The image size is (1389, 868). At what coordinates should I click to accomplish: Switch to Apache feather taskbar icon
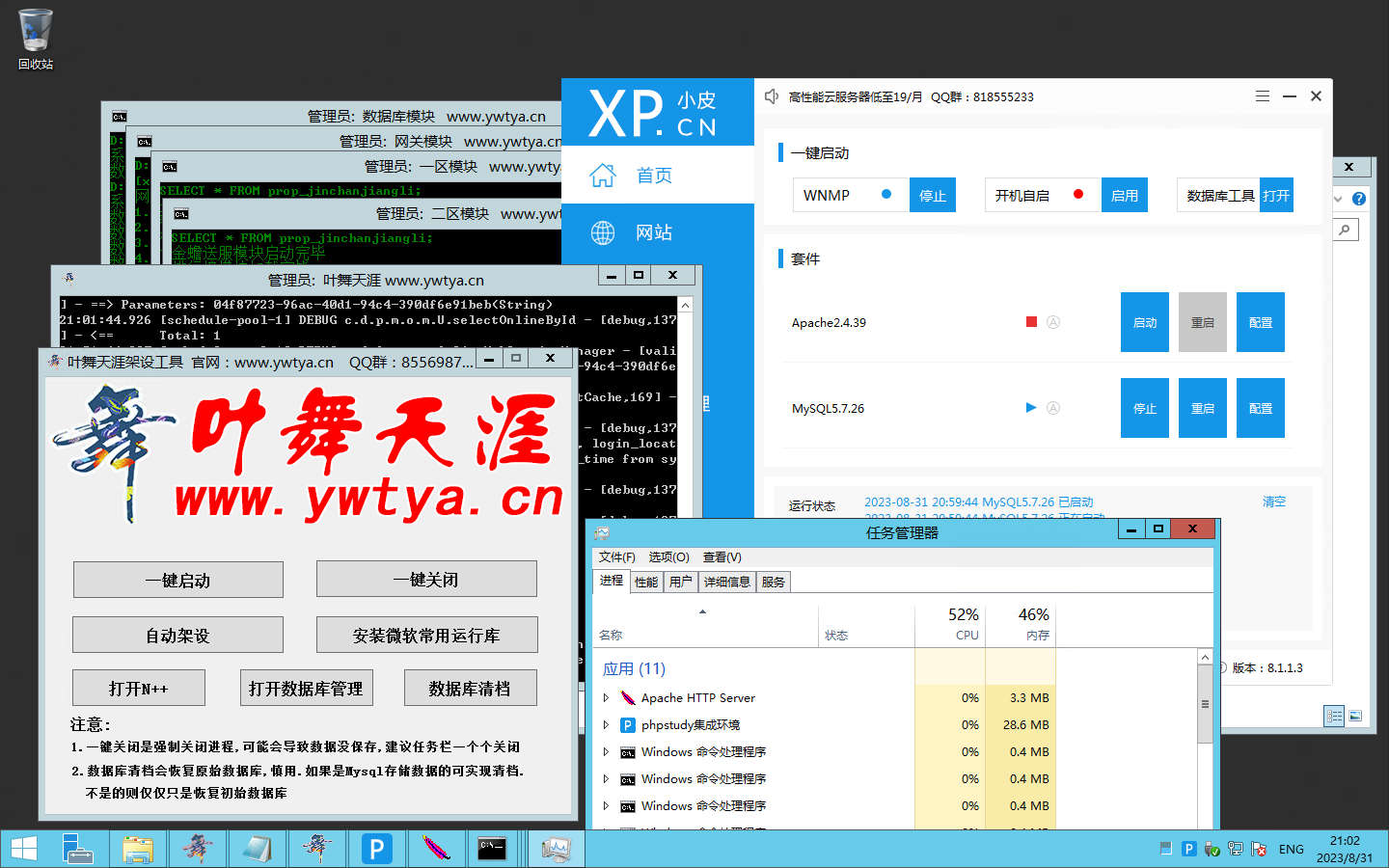point(436,849)
